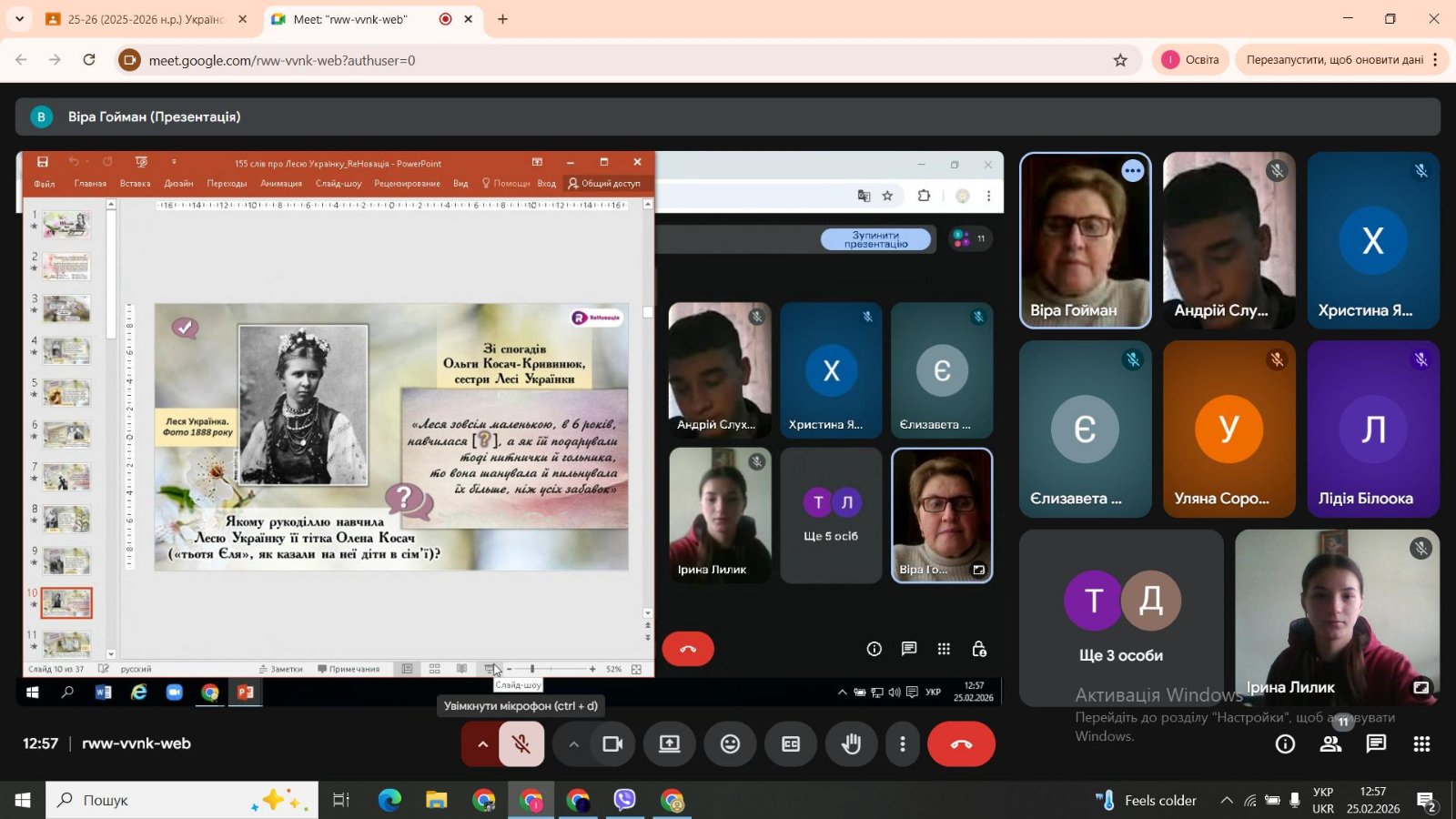
Task: Click 'Общий доступ' in shared PowerPoint
Action: [604, 184]
